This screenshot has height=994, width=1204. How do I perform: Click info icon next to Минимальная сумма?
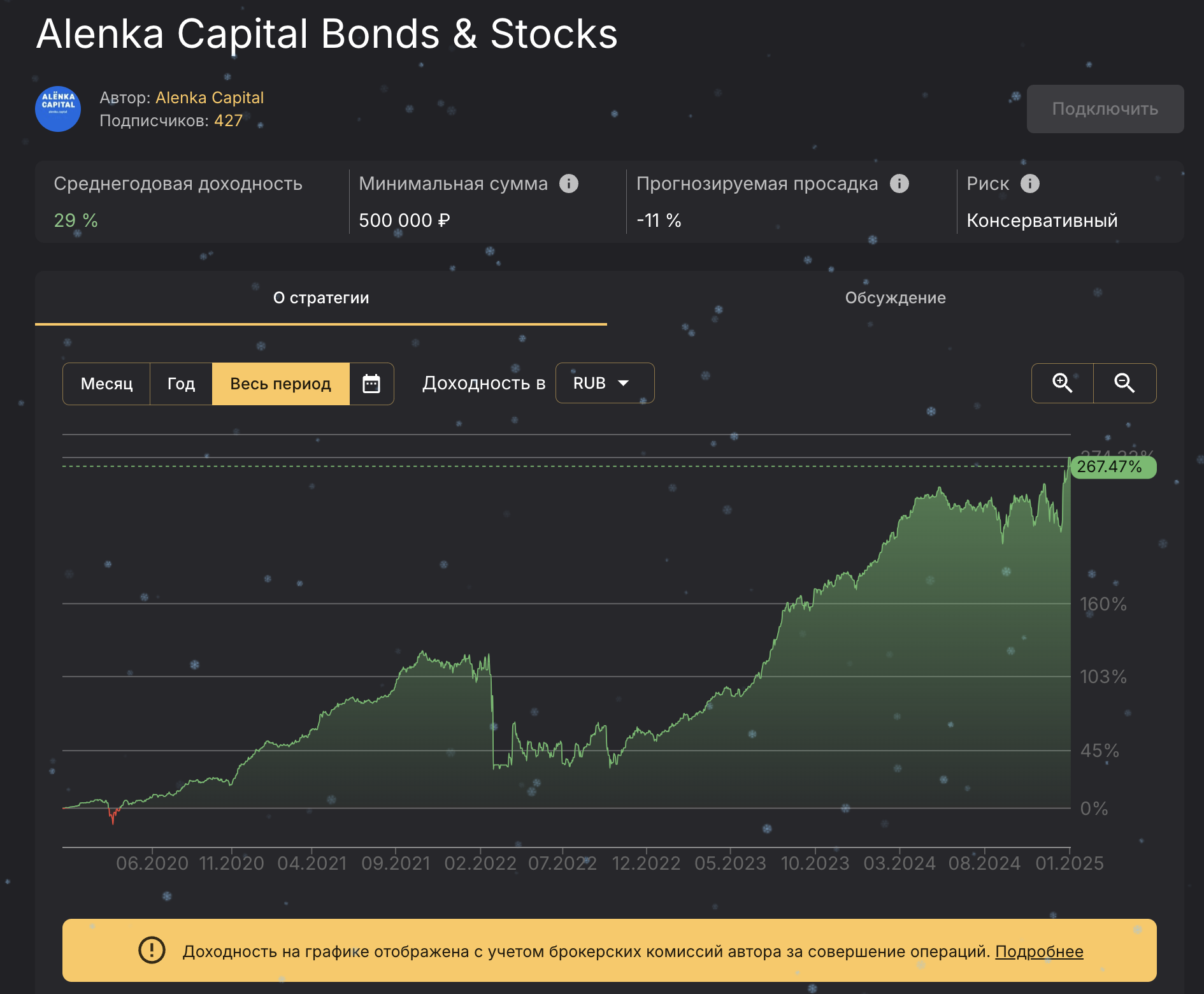pyautogui.click(x=569, y=184)
